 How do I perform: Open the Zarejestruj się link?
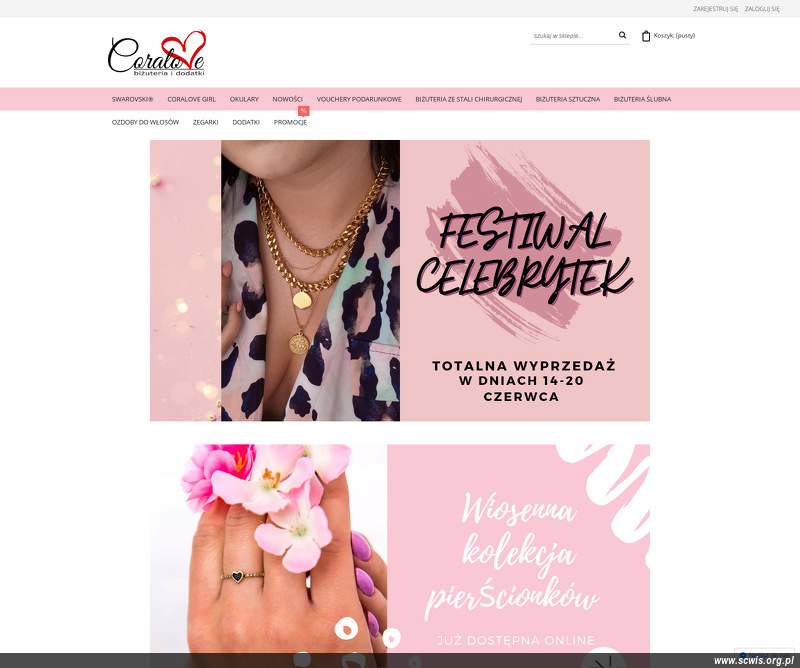[x=715, y=9]
